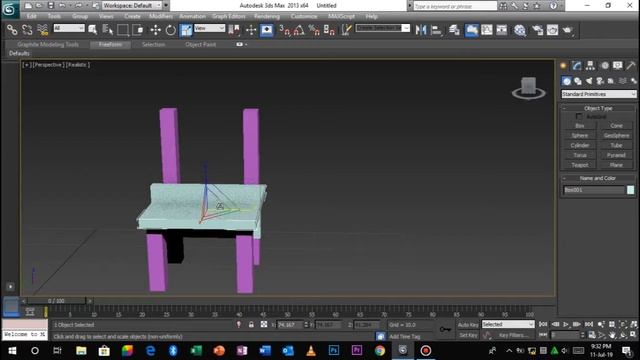This screenshot has height=360, width=640.
Task: Click the Cylinder primitive button
Action: coord(580,145)
